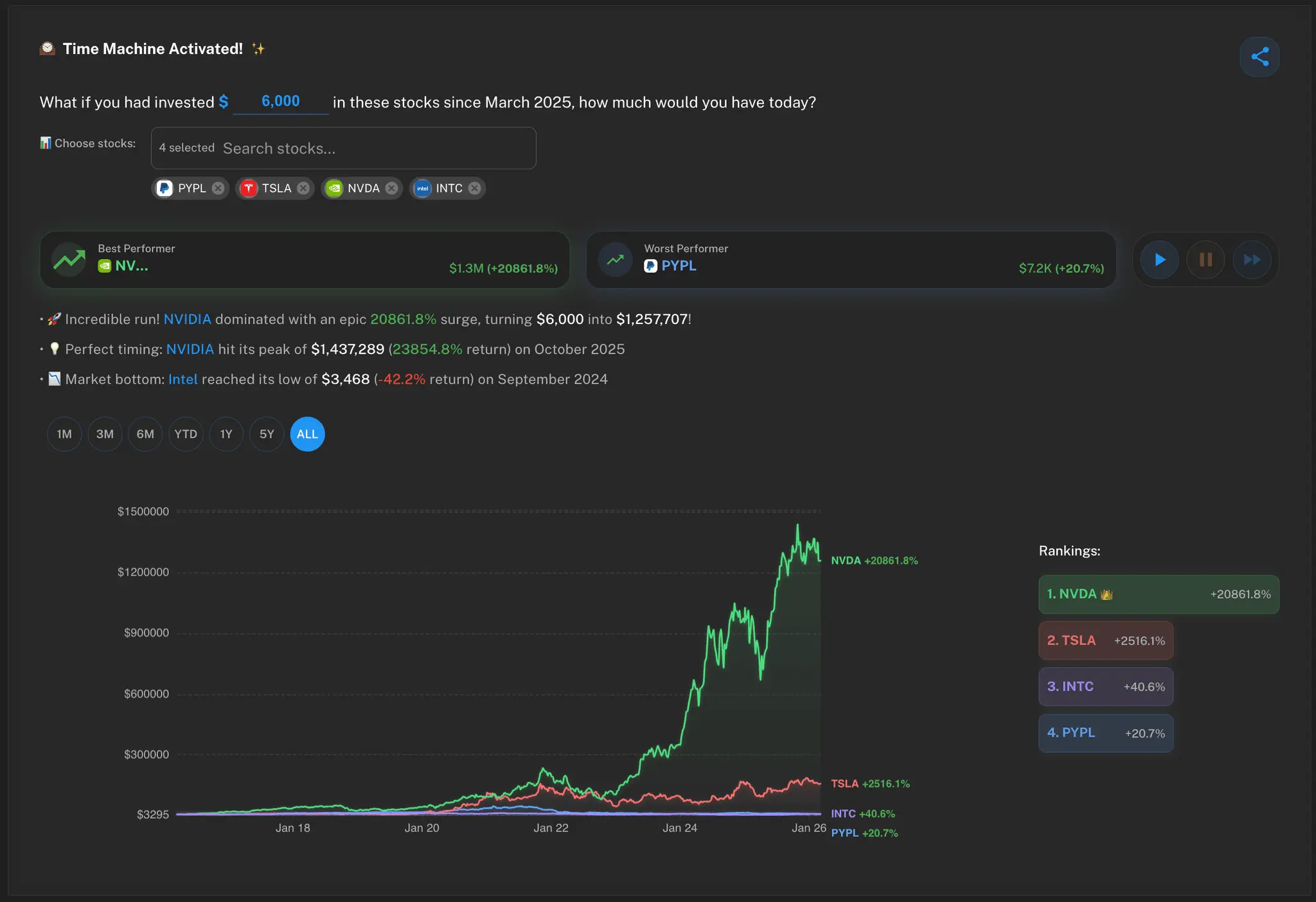Click the $300000 y-axis label
This screenshot has height=902, width=1316.
(x=147, y=755)
